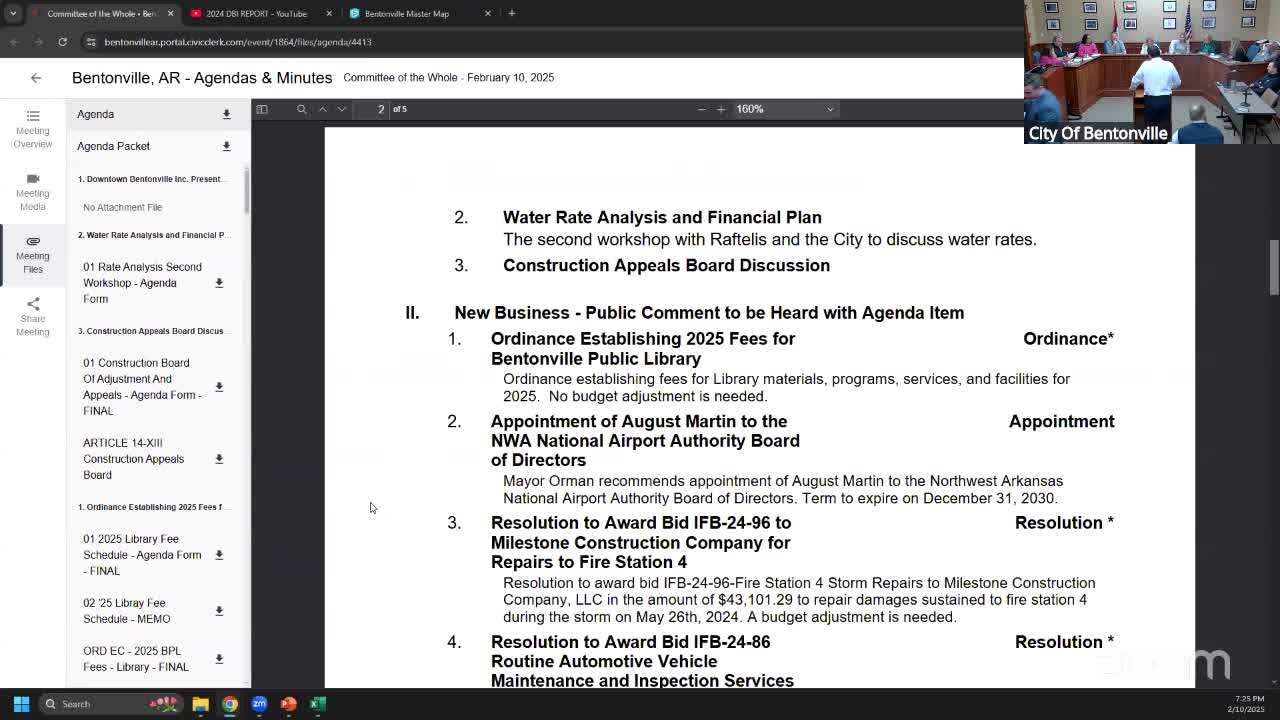Go to previous PDF page arrow
This screenshot has height=720, width=1280.
click(322, 109)
